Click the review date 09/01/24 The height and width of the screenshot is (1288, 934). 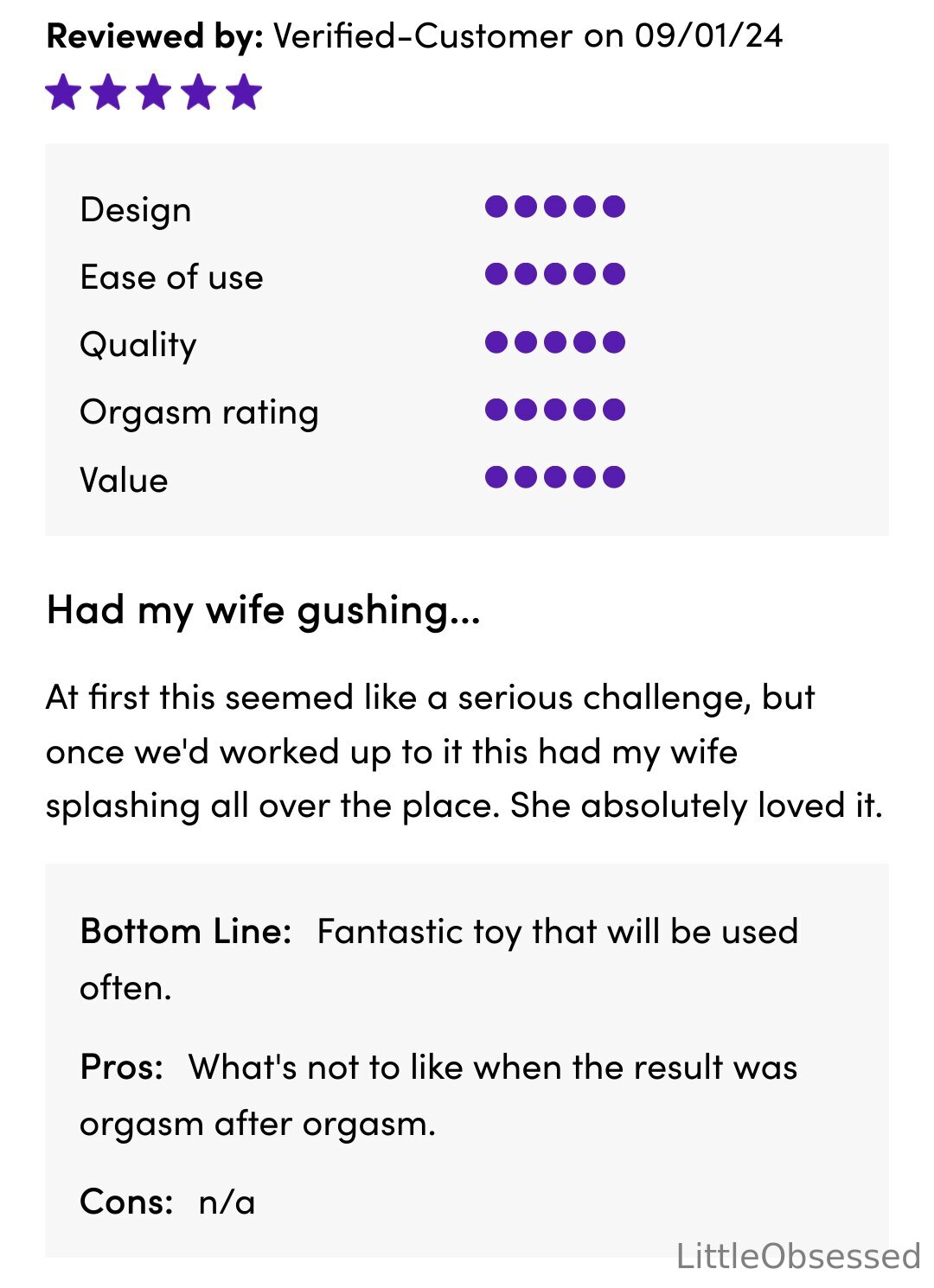[x=709, y=36]
